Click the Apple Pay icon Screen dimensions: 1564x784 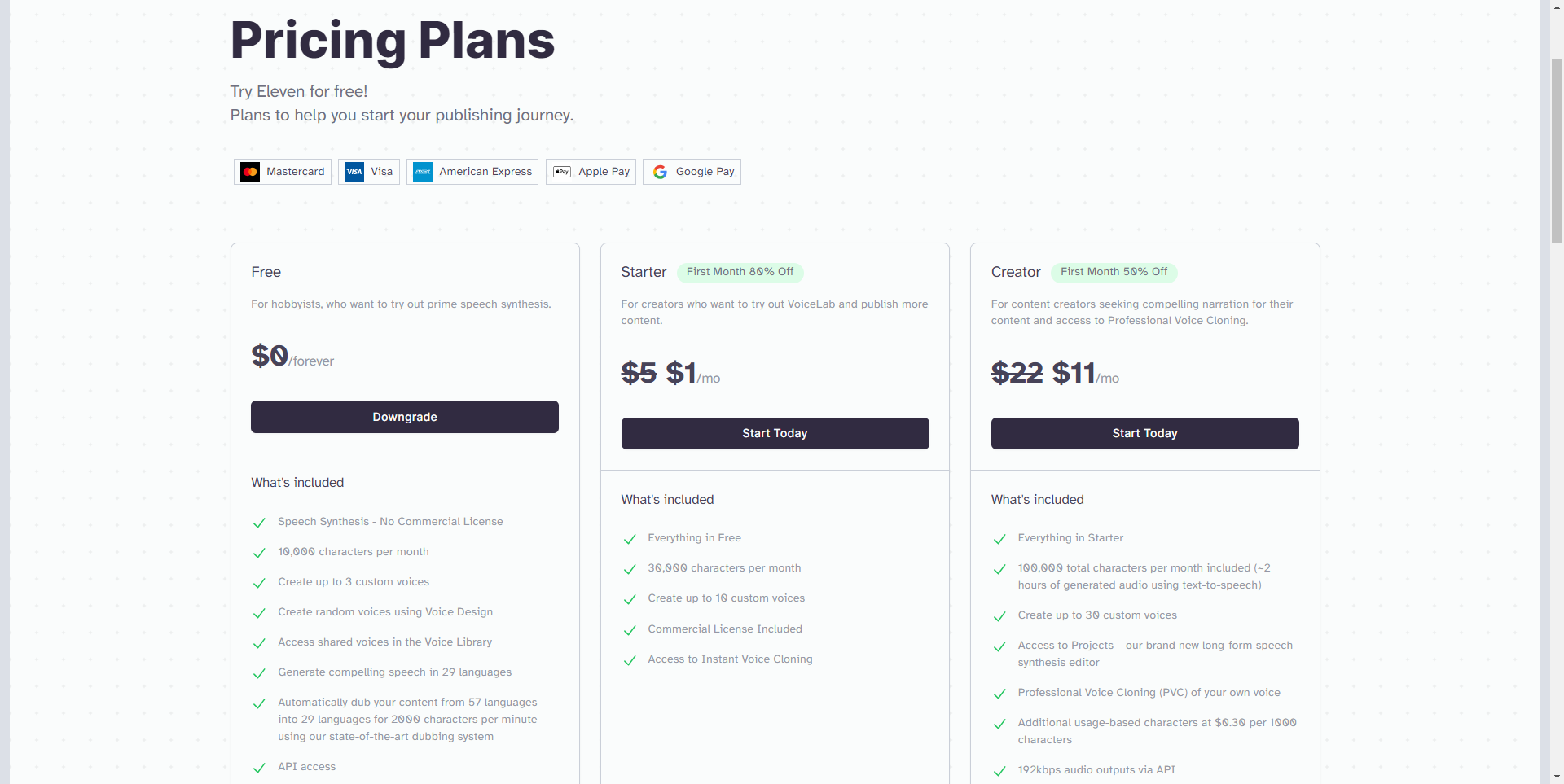562,172
